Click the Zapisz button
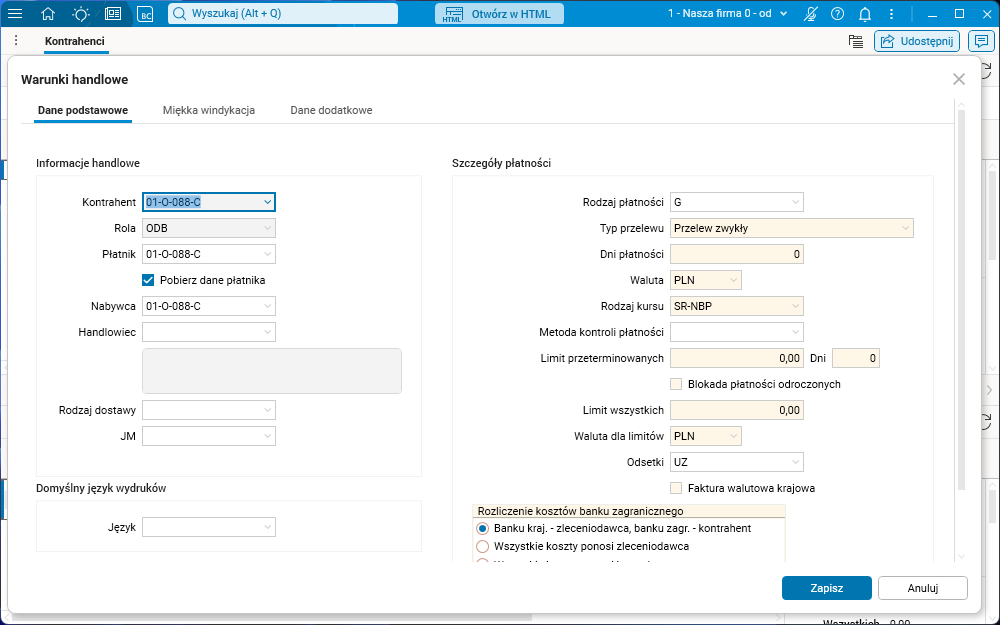The image size is (1000, 625). [826, 588]
